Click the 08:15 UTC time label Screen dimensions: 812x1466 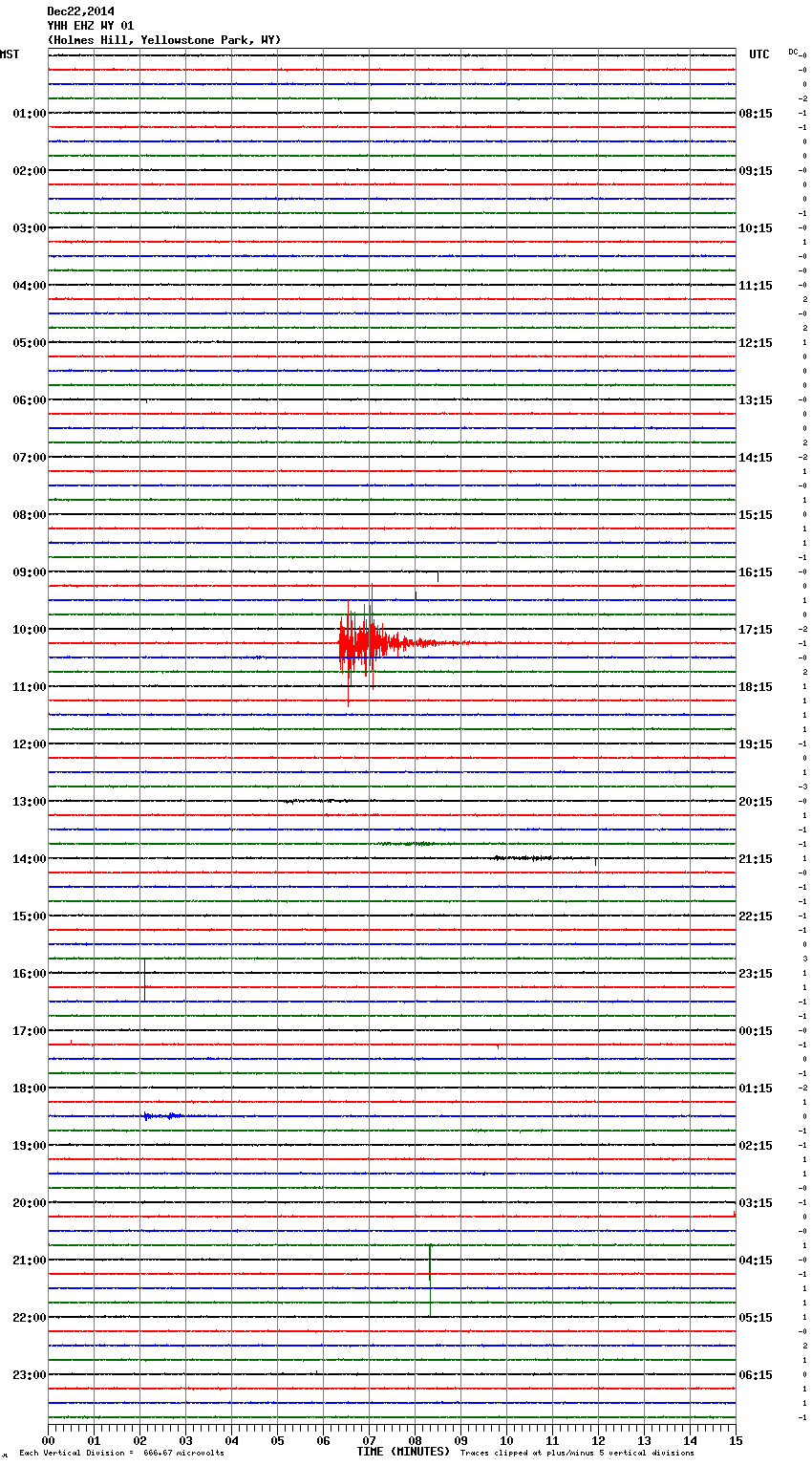[x=756, y=114]
